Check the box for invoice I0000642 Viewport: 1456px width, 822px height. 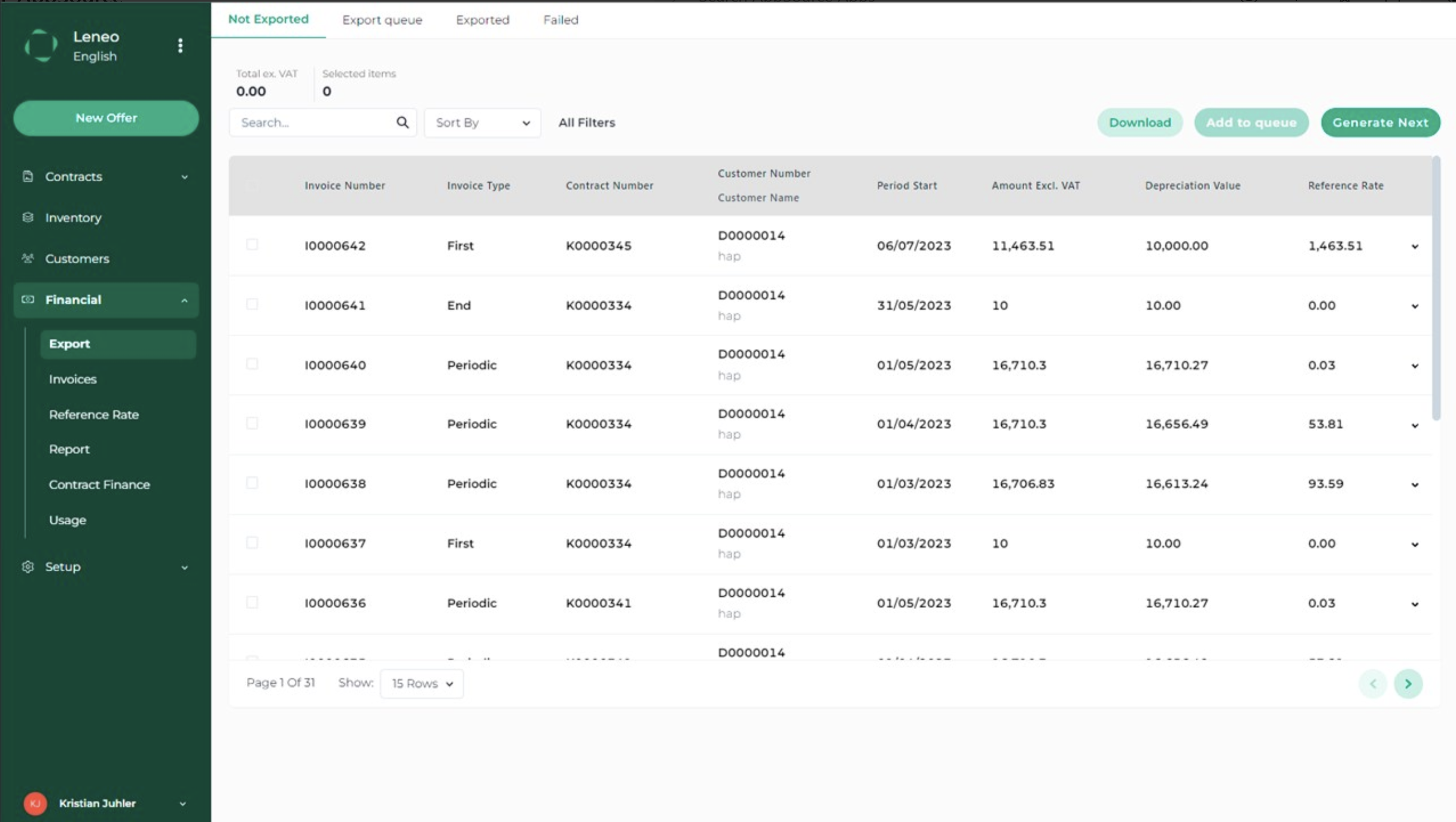tap(252, 245)
